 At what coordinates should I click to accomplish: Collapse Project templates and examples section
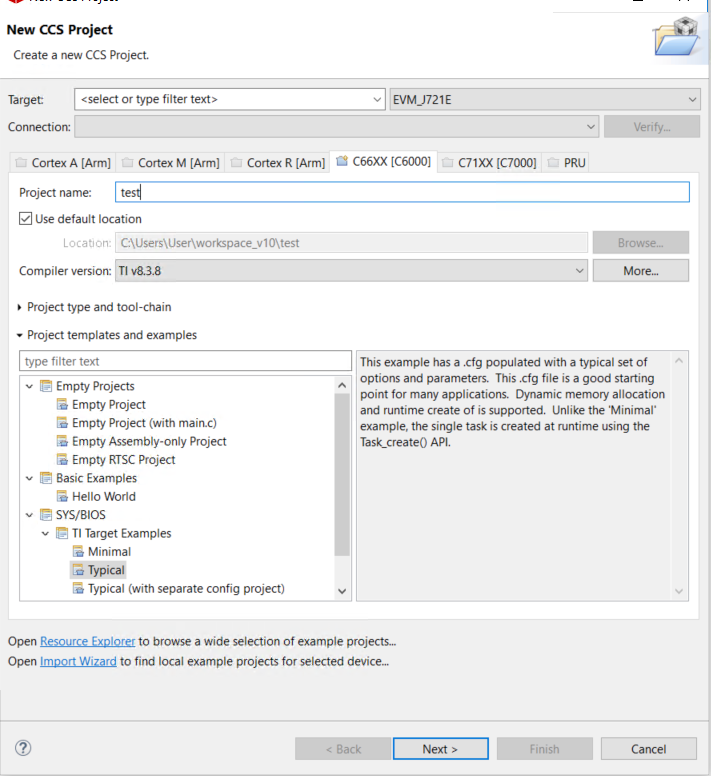tap(20, 335)
